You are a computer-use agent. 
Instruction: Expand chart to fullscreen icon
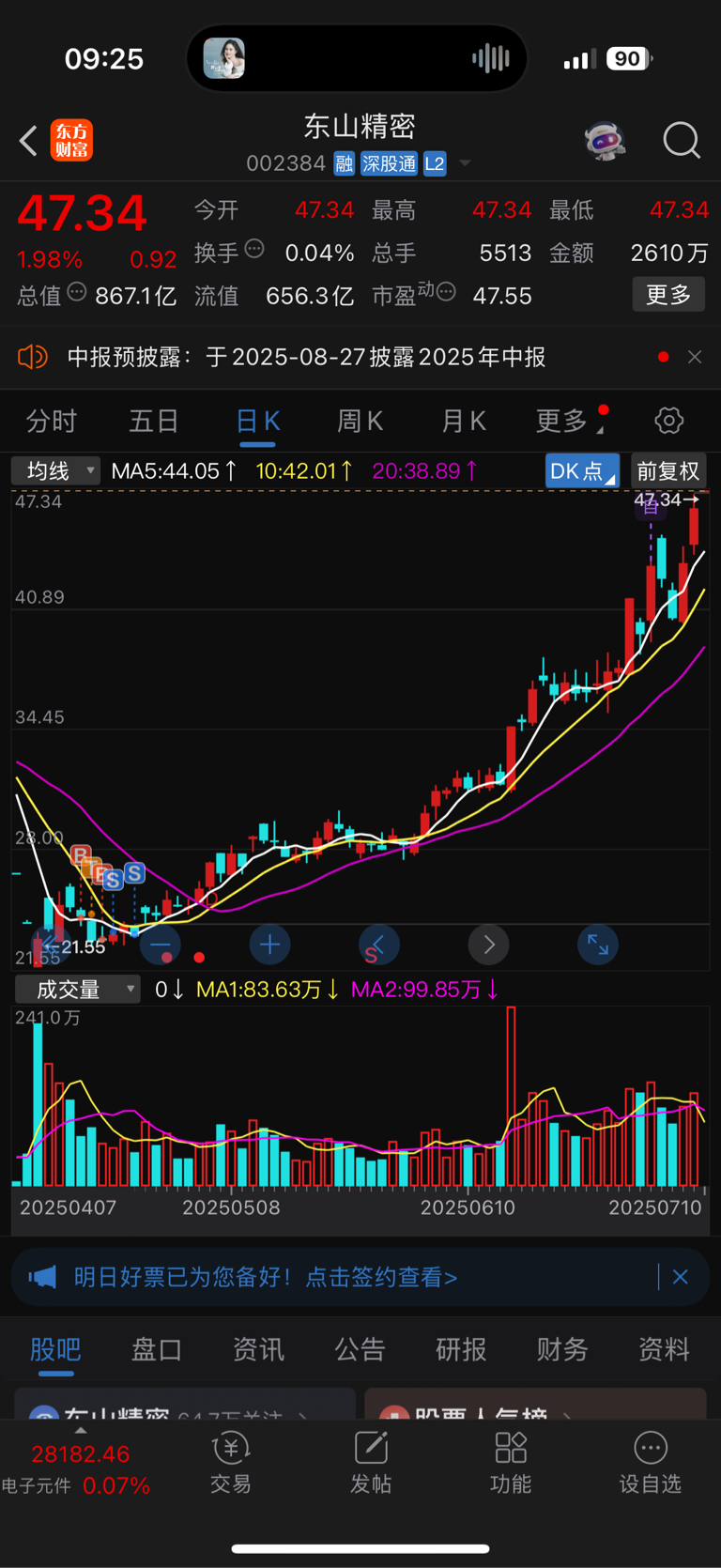598,945
